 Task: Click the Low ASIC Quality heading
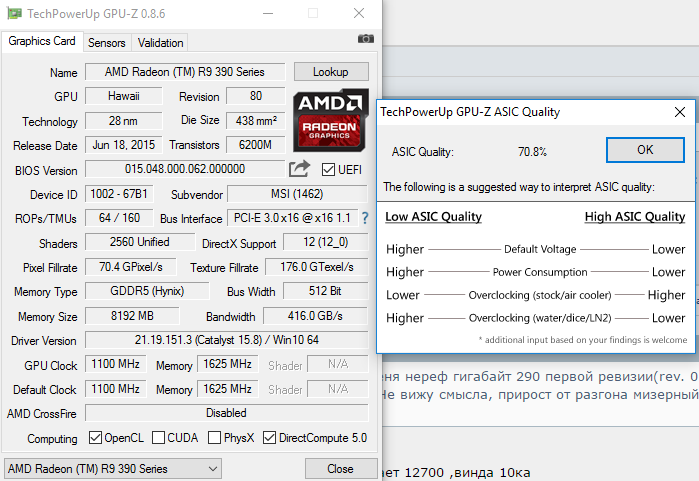[x=433, y=217]
